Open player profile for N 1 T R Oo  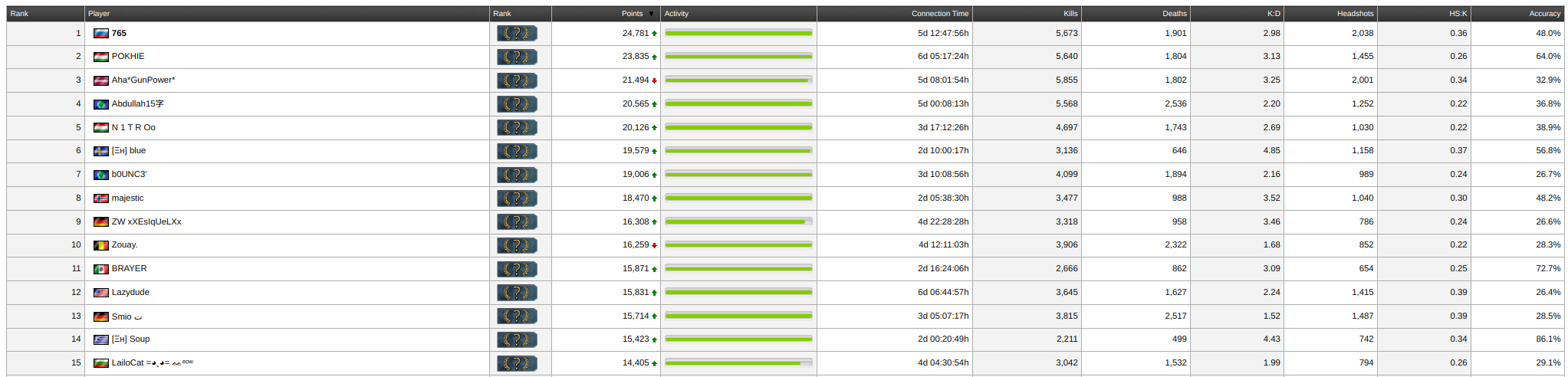133,128
